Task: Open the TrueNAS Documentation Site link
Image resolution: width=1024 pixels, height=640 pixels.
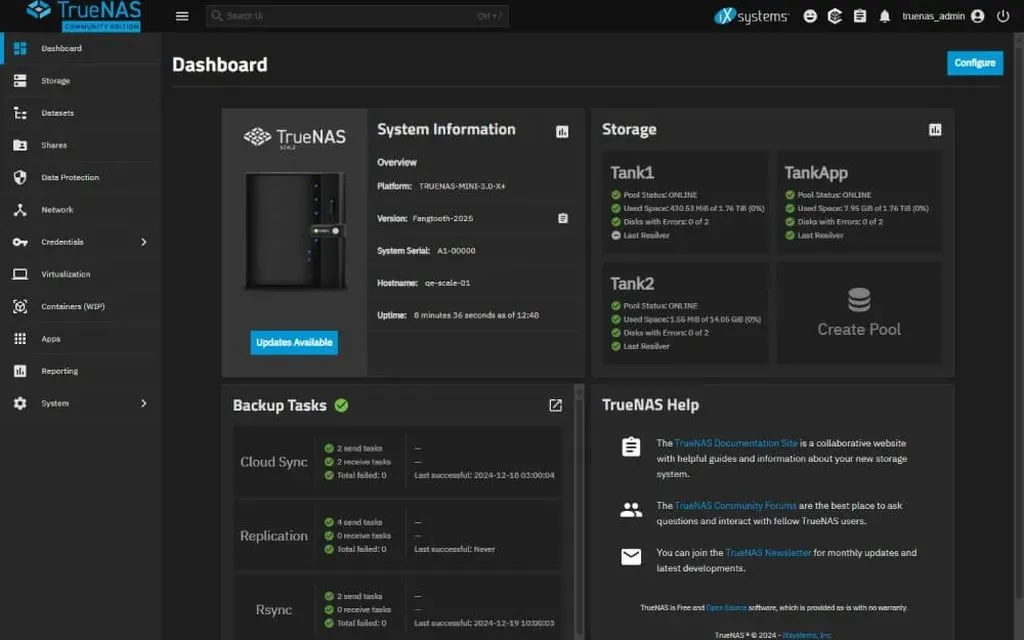Action: click(736, 443)
